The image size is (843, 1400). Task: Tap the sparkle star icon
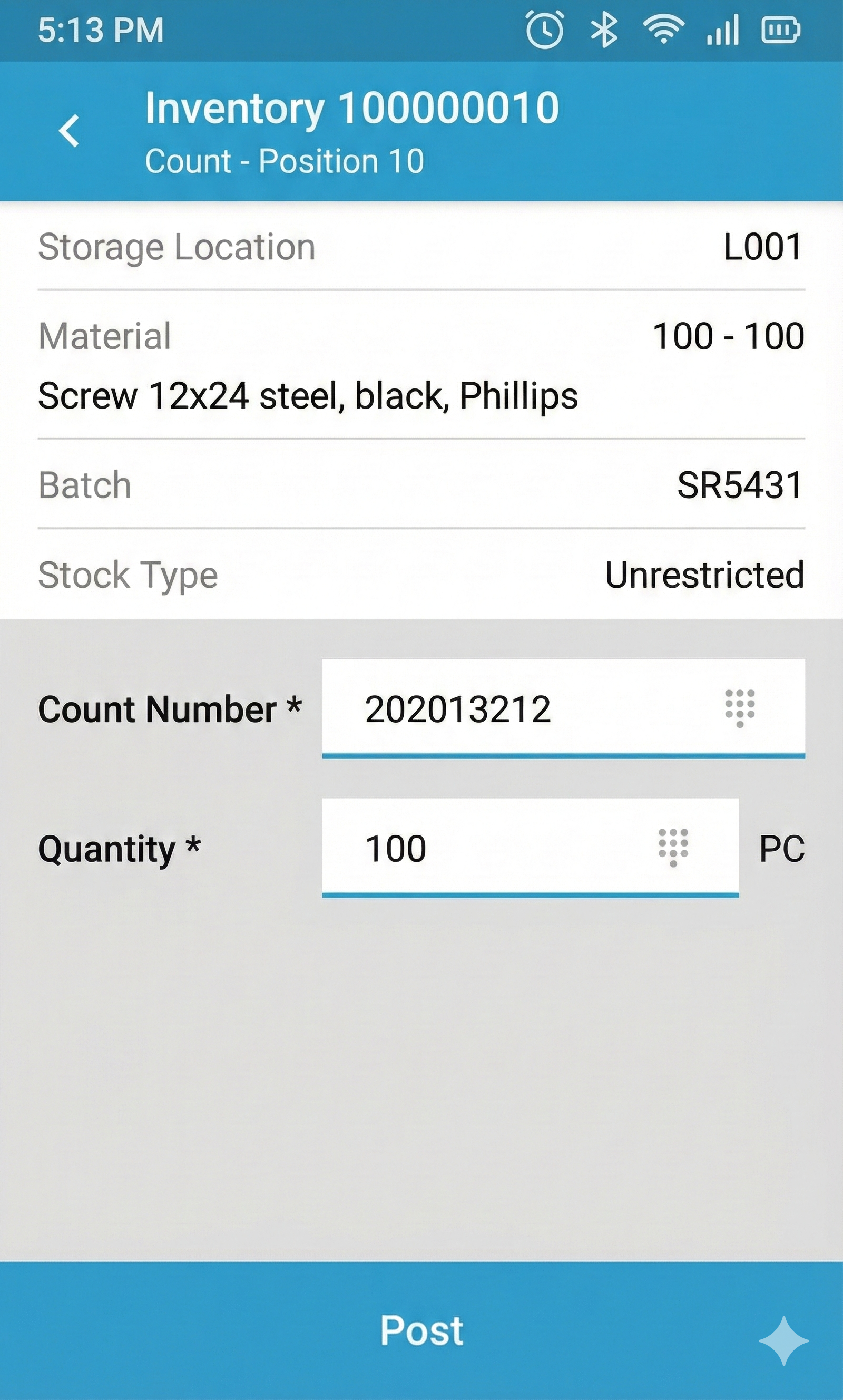[x=783, y=1340]
